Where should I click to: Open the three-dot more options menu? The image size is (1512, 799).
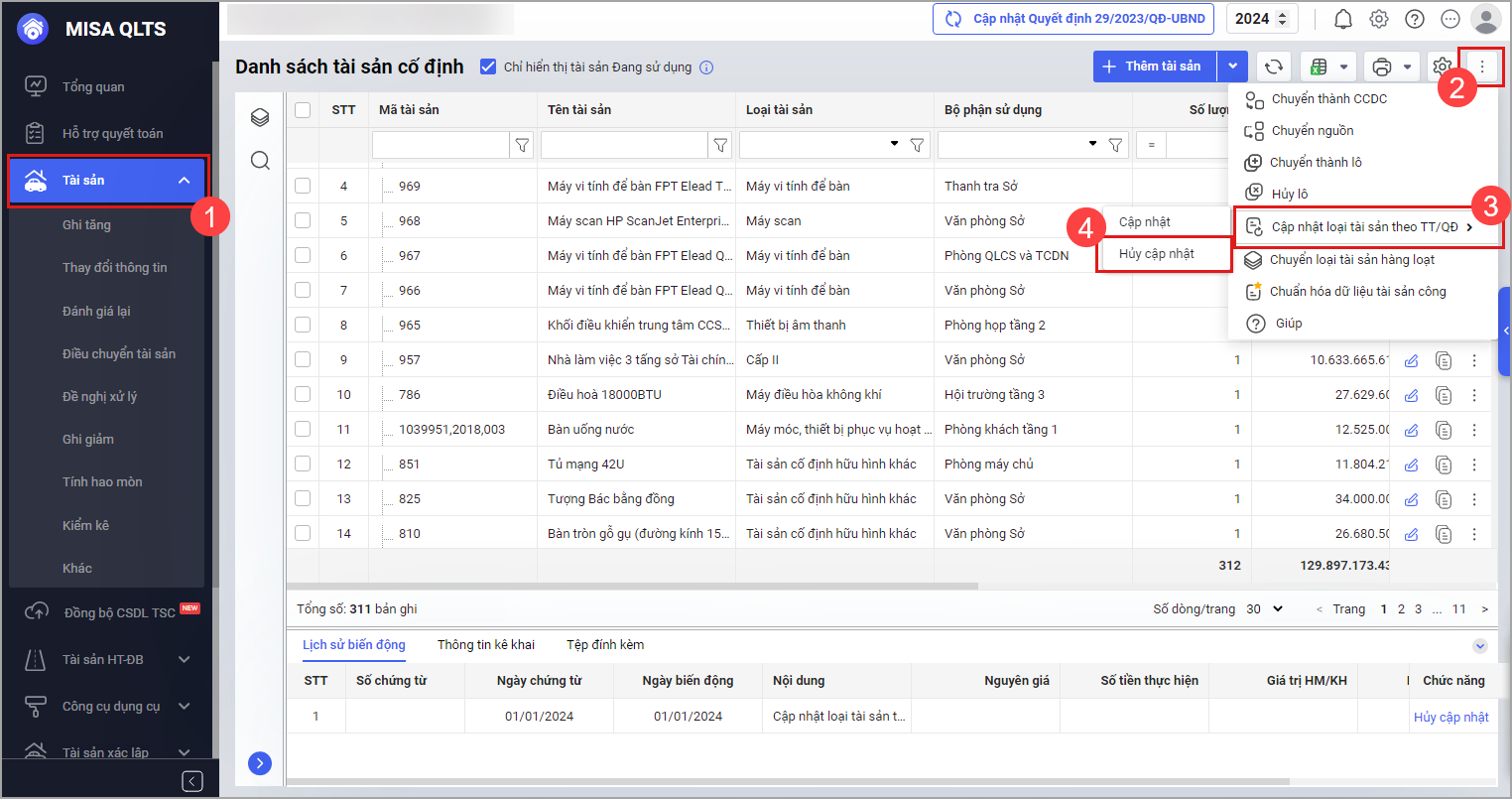[x=1481, y=67]
